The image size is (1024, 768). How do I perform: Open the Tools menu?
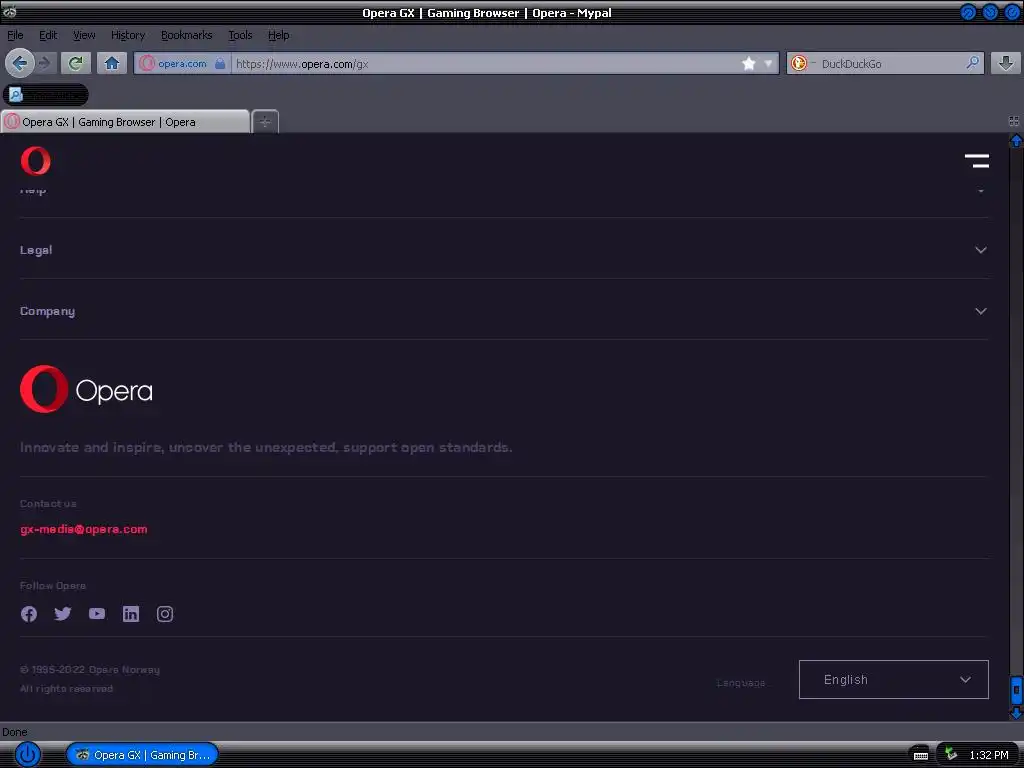[240, 35]
